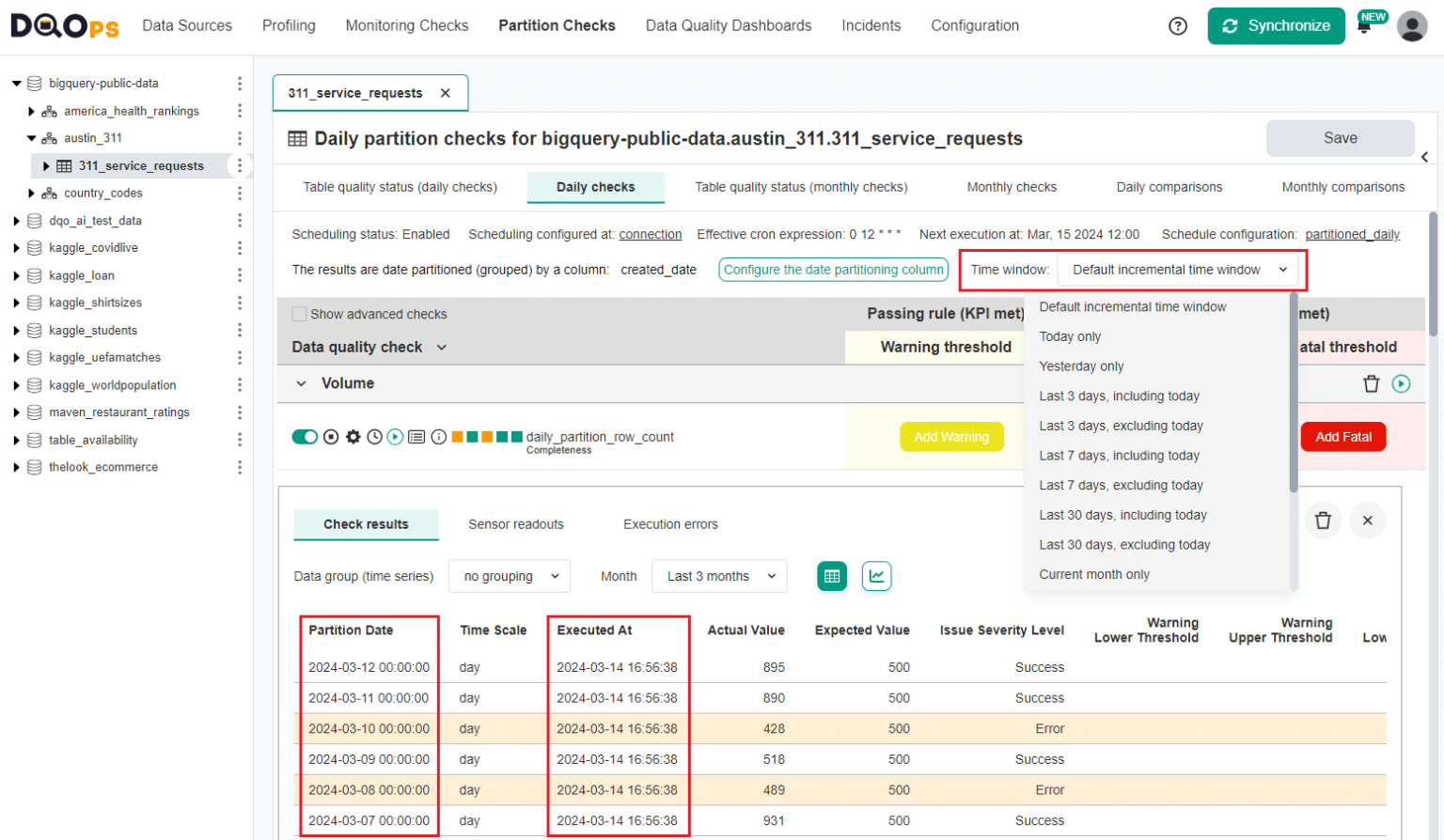Open info tooltip for daily_partition_row_count
The height and width of the screenshot is (840, 1444).
(x=438, y=437)
